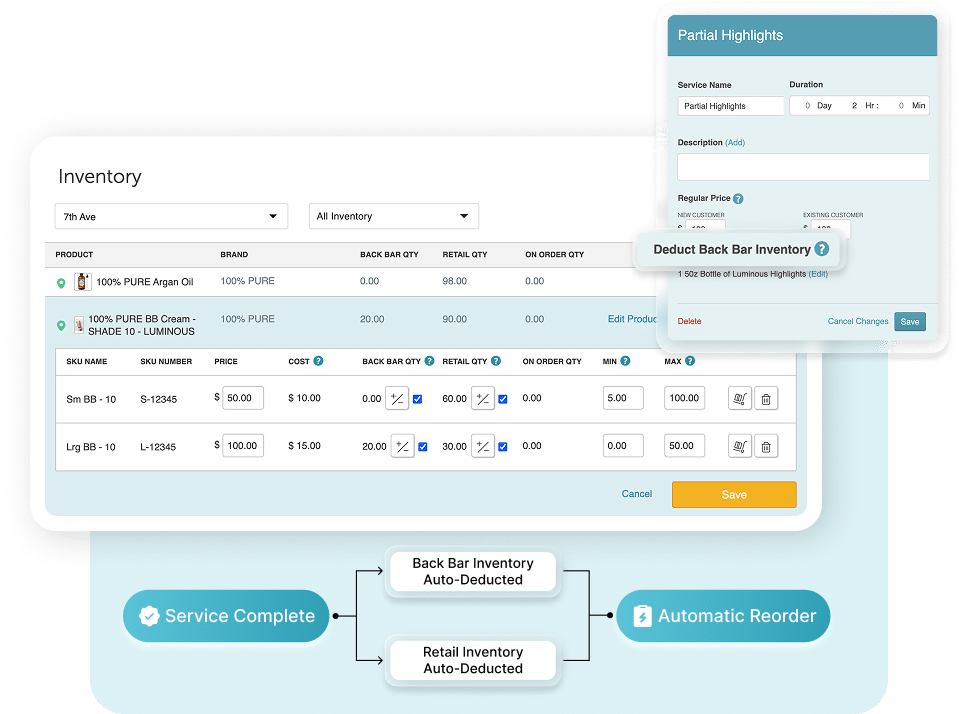Image resolution: width=959 pixels, height=714 pixels.
Task: Toggle retail qty checkbox for Sm BB - 10
Action: point(503,399)
